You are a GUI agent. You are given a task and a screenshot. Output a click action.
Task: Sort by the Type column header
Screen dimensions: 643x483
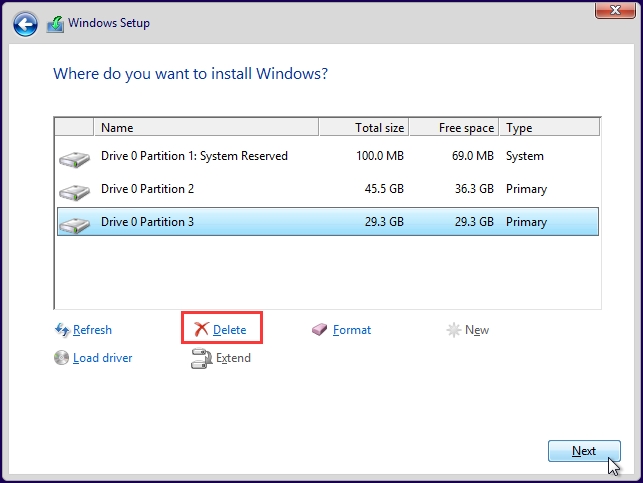(549, 128)
